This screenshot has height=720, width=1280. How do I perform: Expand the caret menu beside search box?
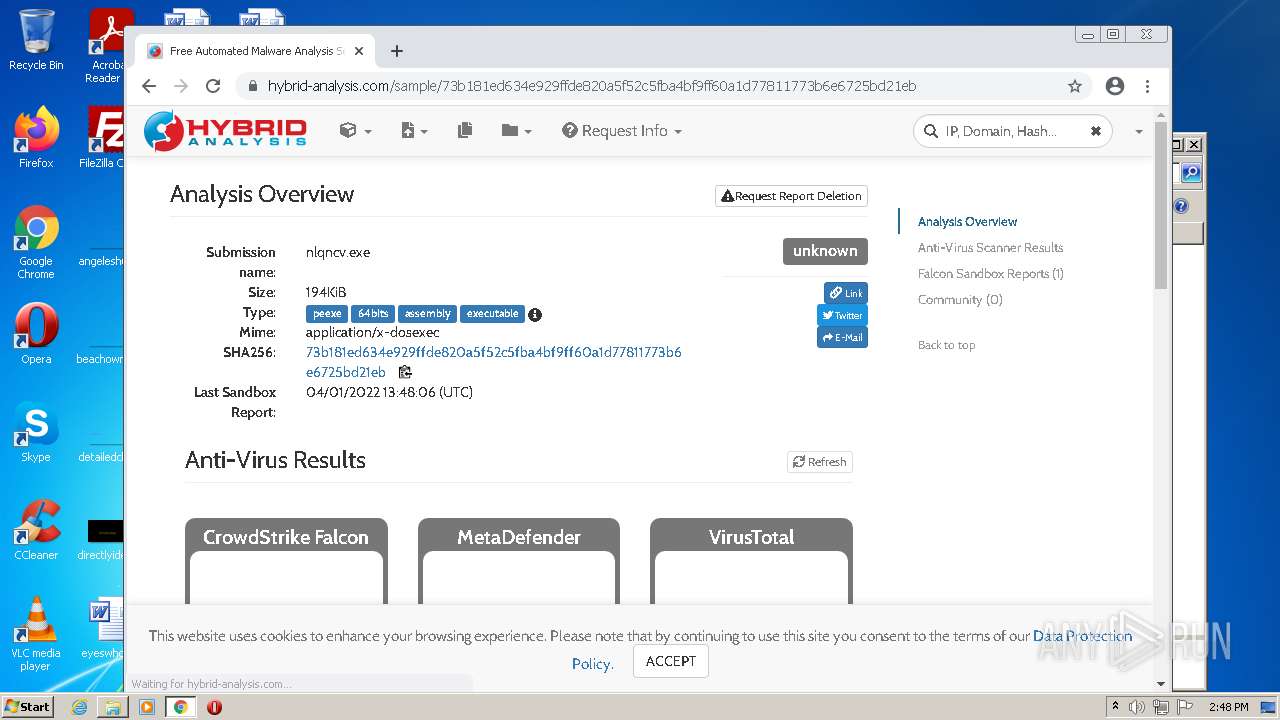coord(1138,131)
